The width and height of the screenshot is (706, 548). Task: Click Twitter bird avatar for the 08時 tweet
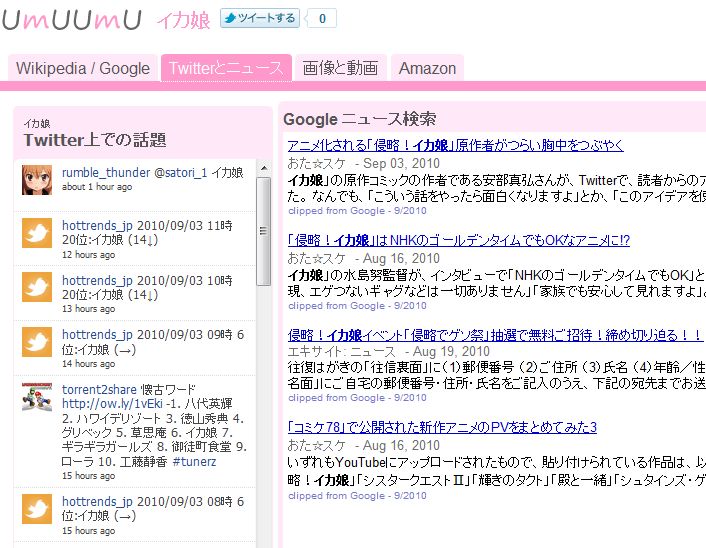[x=37, y=509]
